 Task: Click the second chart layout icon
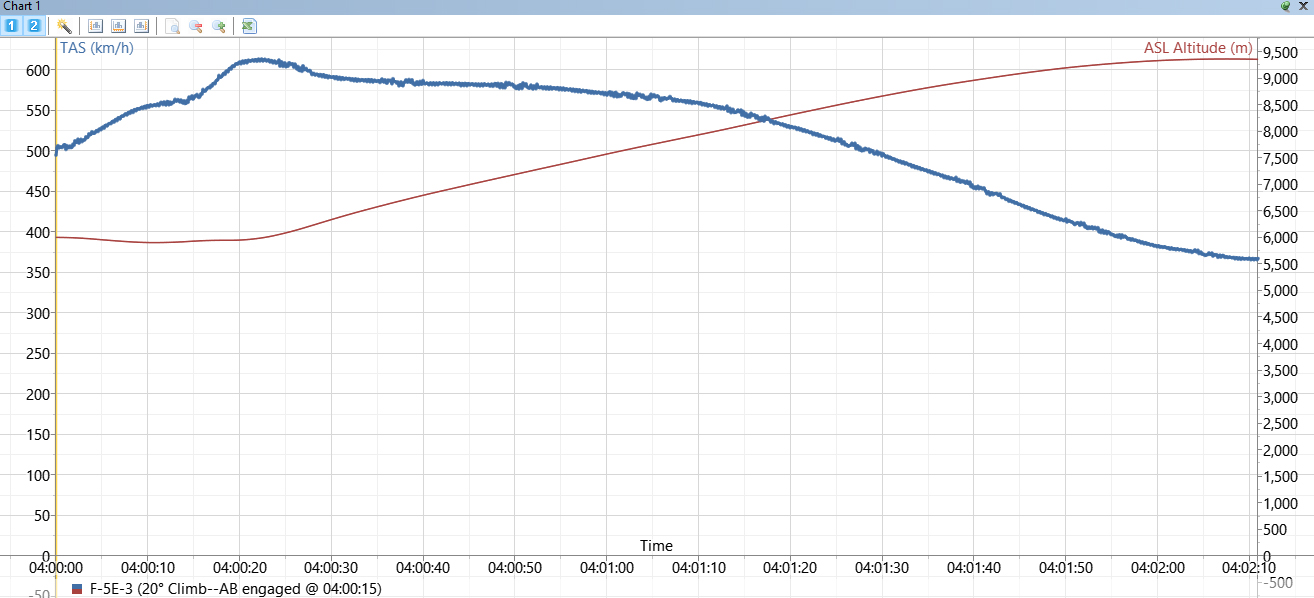point(118,26)
